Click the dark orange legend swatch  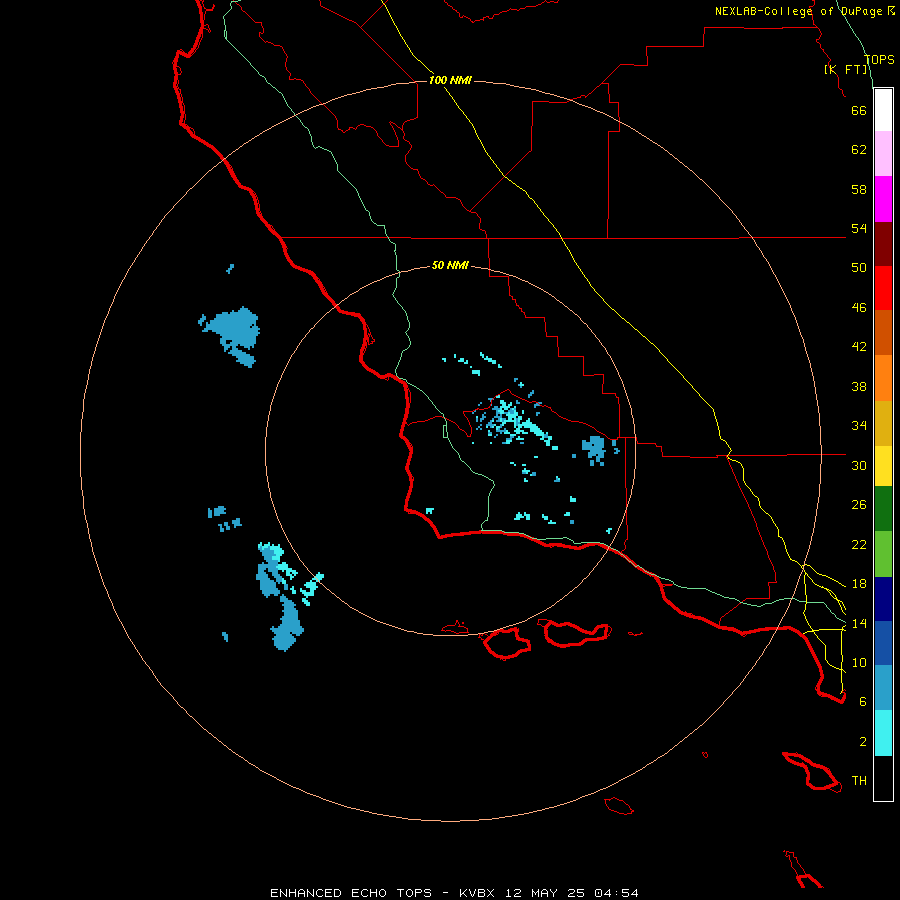(883, 333)
